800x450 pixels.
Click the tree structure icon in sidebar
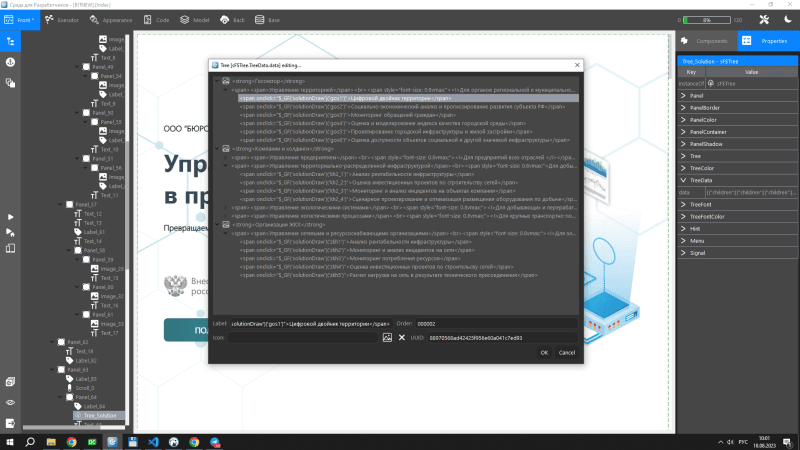click(x=11, y=41)
